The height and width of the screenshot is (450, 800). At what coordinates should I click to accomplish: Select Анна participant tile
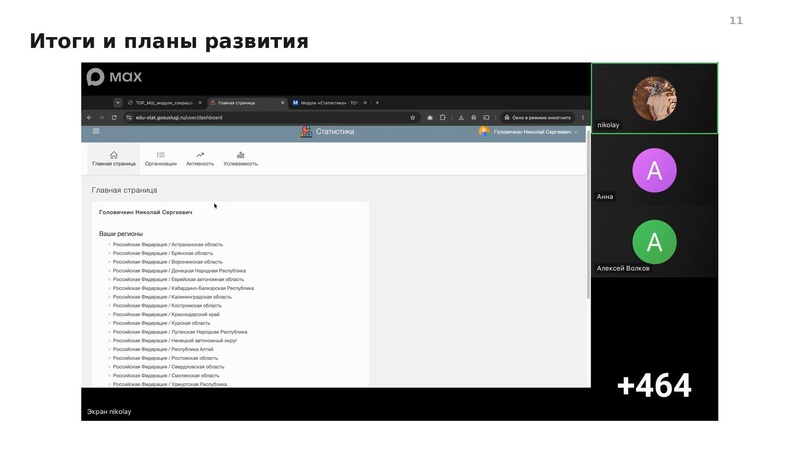(x=655, y=170)
